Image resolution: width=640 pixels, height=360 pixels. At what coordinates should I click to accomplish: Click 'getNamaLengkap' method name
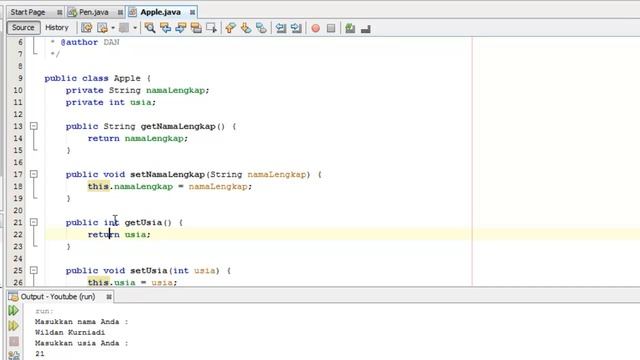click(178, 127)
